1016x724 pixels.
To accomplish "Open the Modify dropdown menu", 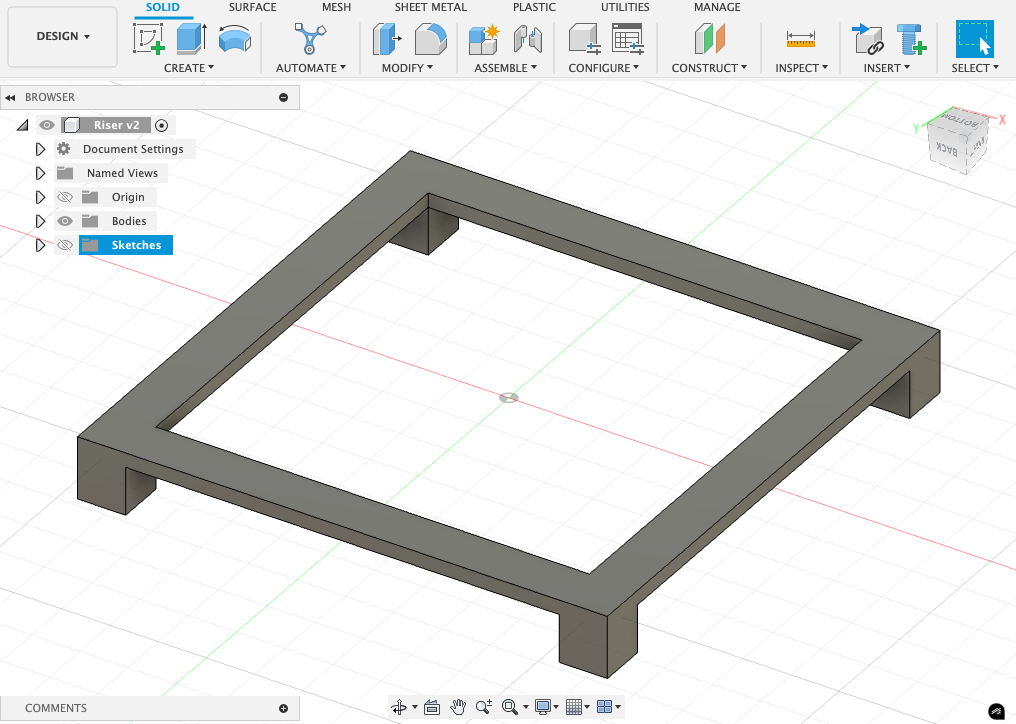I will click(407, 68).
